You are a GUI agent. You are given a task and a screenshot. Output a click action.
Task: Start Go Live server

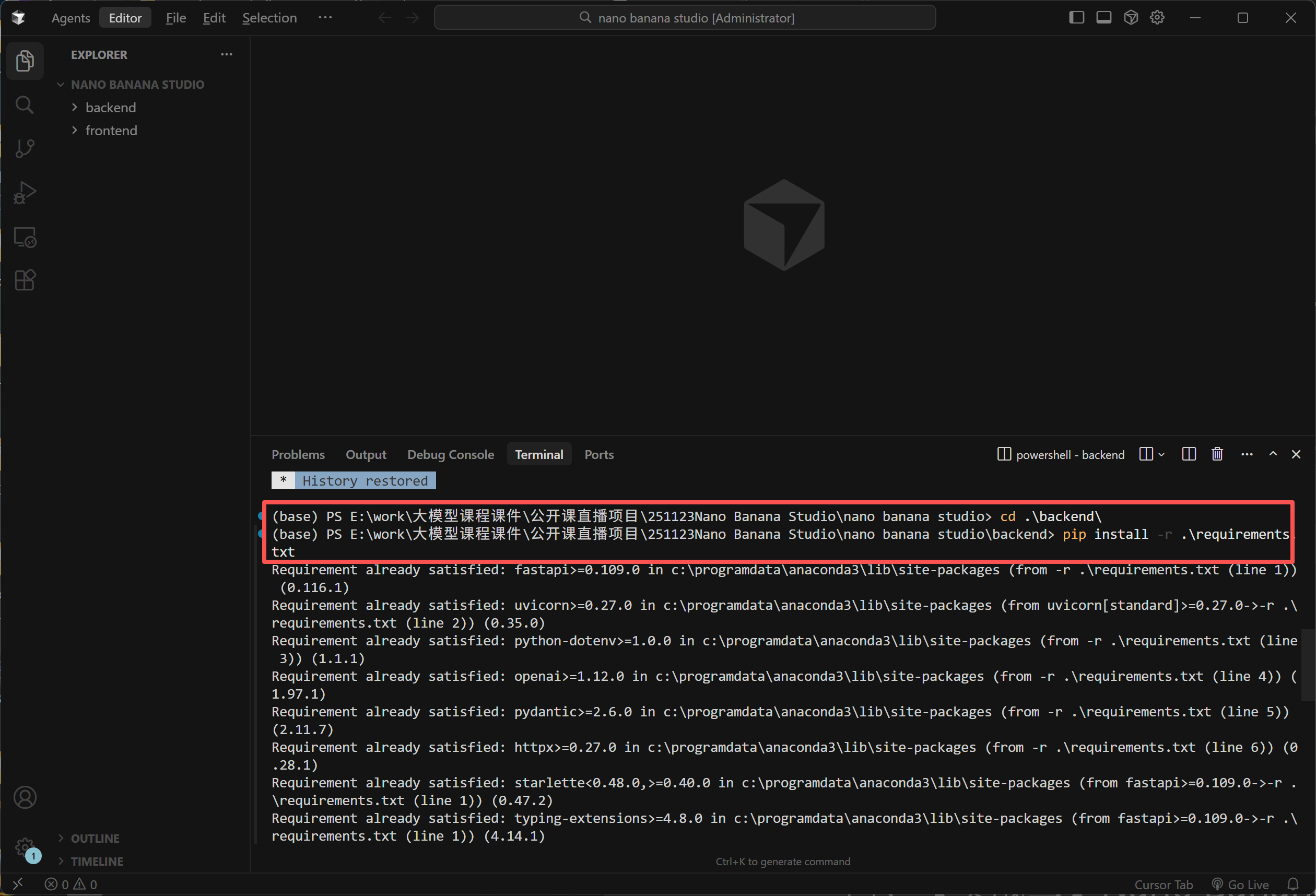[1240, 885]
